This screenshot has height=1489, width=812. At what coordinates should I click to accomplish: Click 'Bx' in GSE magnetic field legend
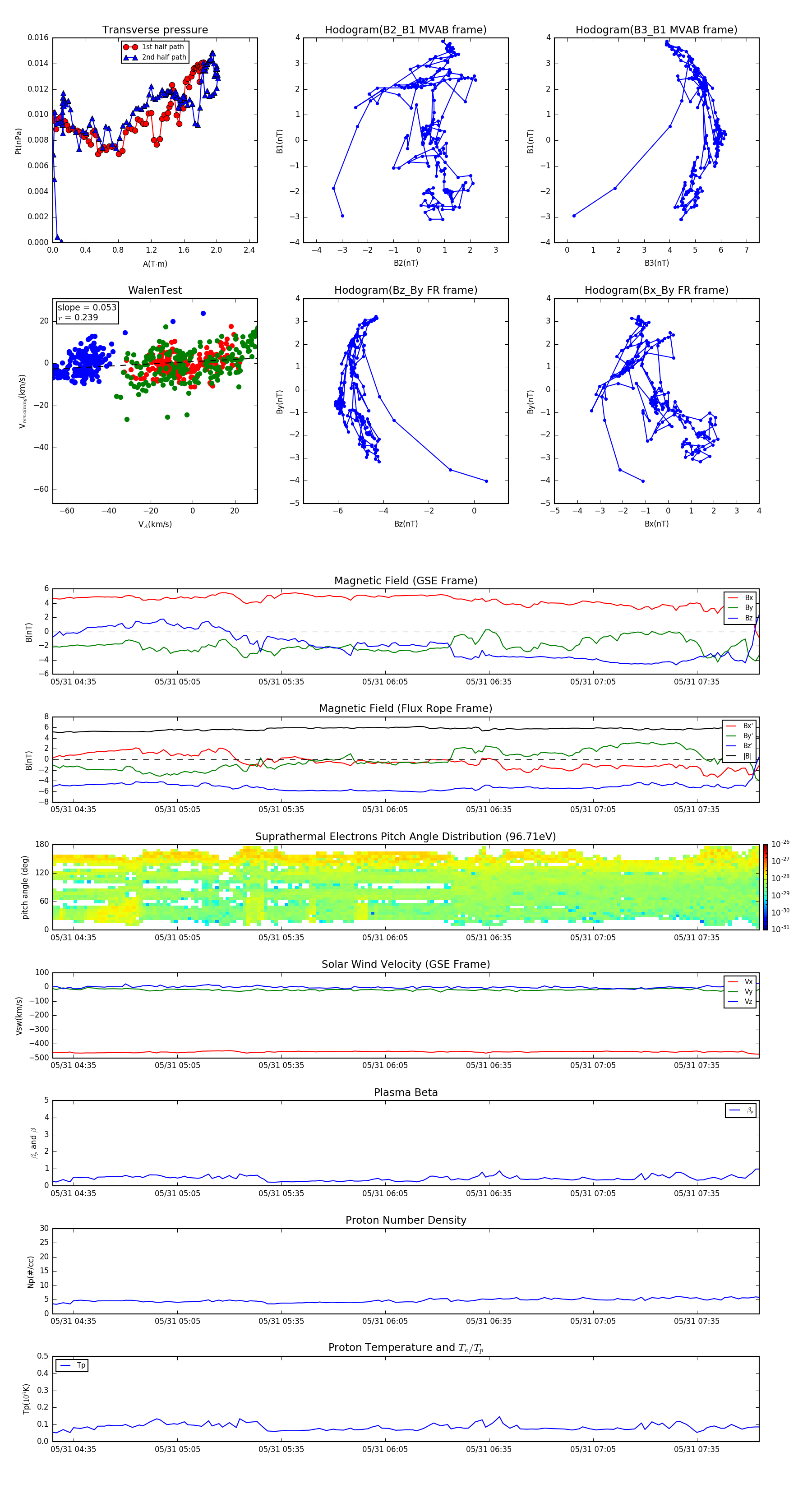(741, 598)
